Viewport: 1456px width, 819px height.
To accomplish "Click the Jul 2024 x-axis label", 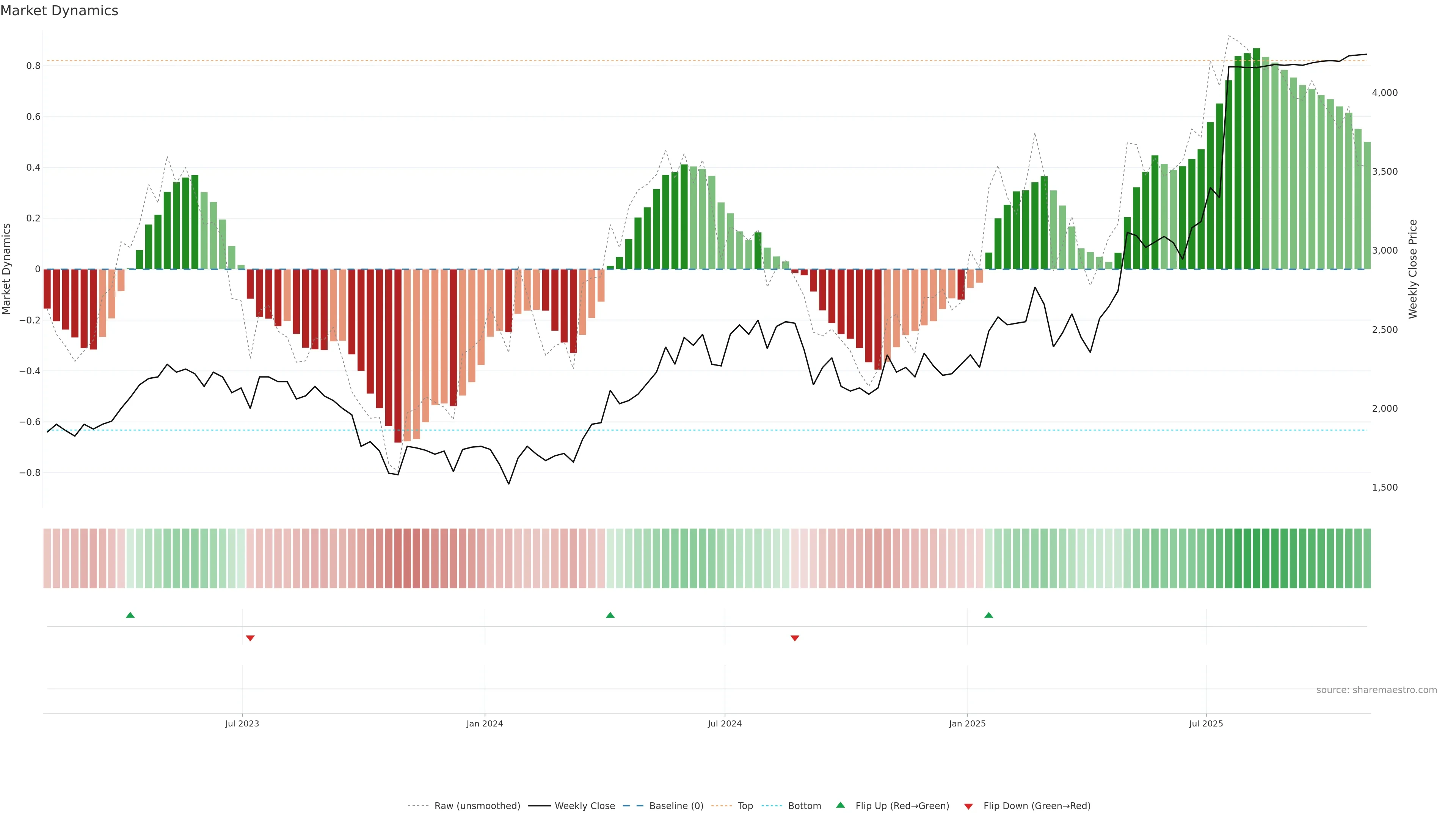I will (725, 723).
